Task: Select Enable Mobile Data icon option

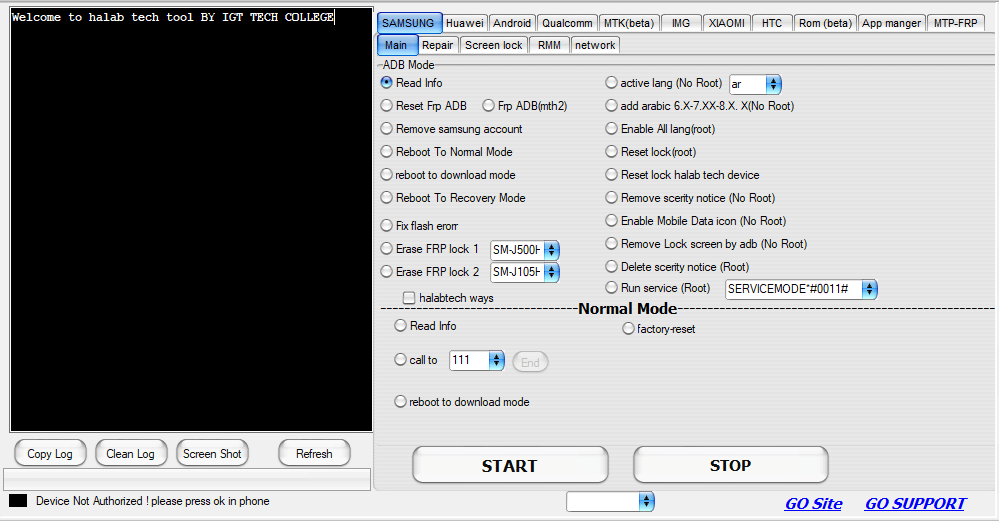Action: [x=611, y=220]
